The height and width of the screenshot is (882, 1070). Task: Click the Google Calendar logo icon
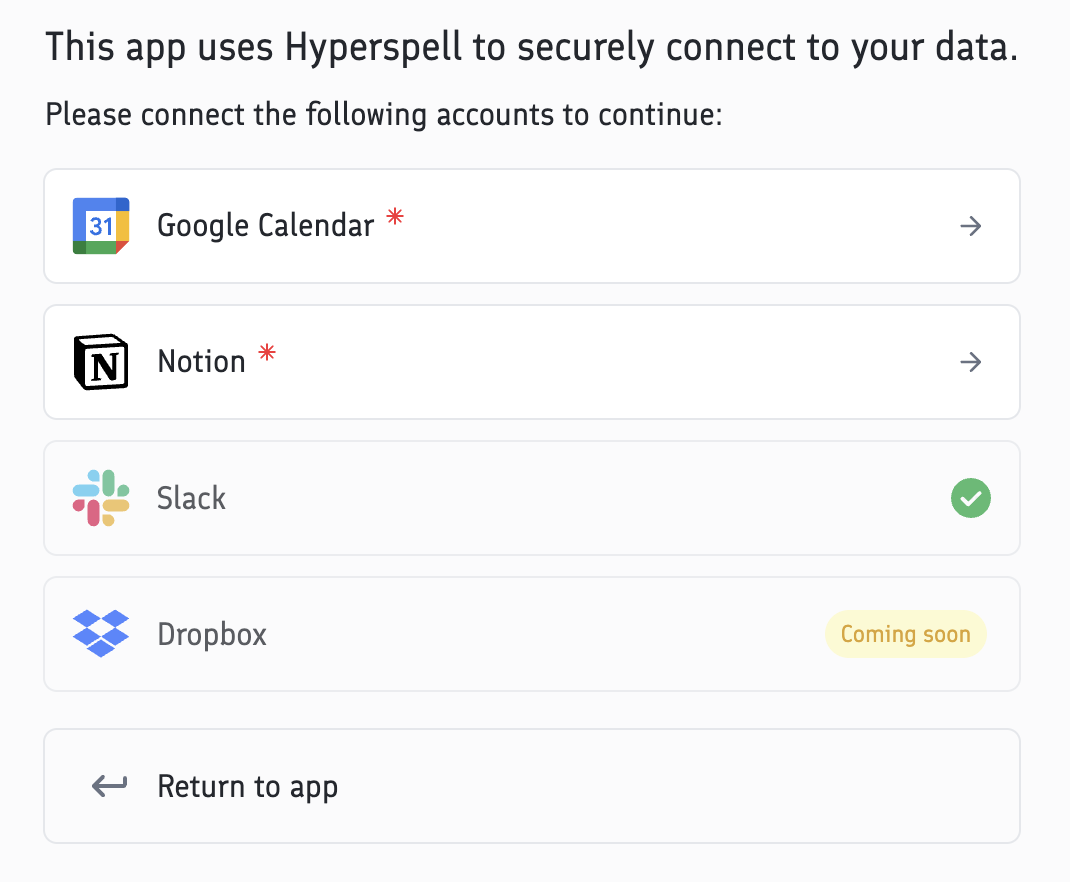(101, 226)
